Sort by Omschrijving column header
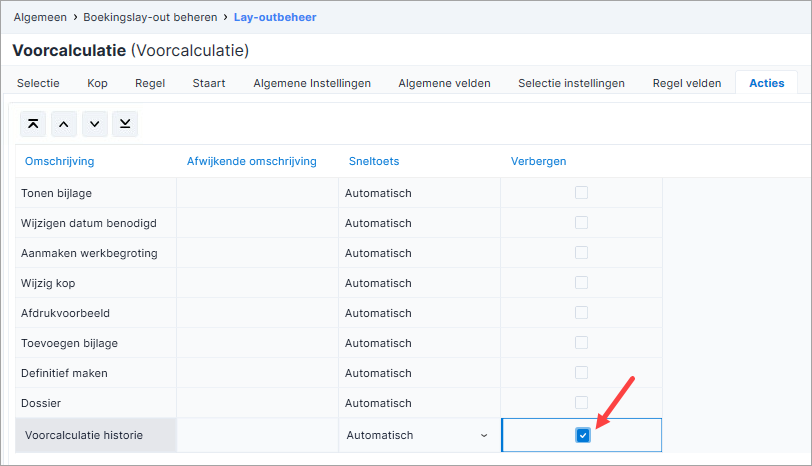 click(x=60, y=161)
